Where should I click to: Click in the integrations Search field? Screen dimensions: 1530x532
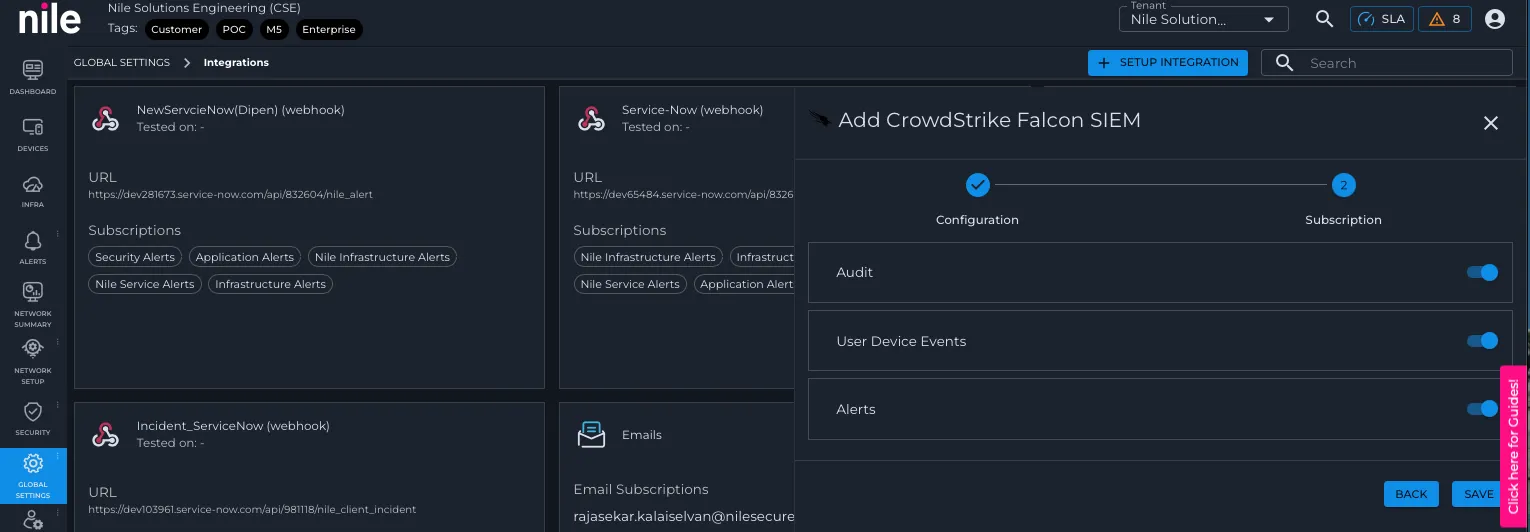coord(1387,63)
